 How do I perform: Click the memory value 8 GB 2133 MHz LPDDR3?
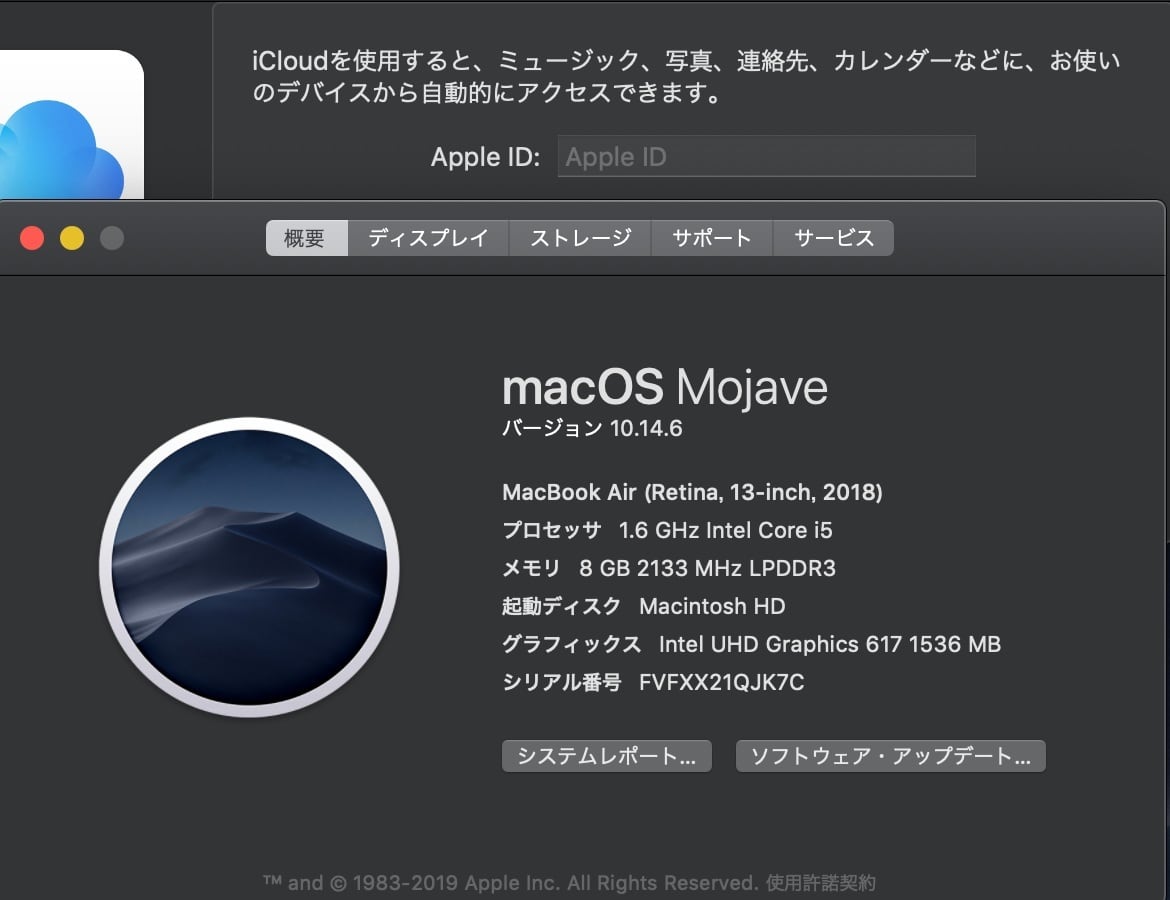tap(707, 568)
